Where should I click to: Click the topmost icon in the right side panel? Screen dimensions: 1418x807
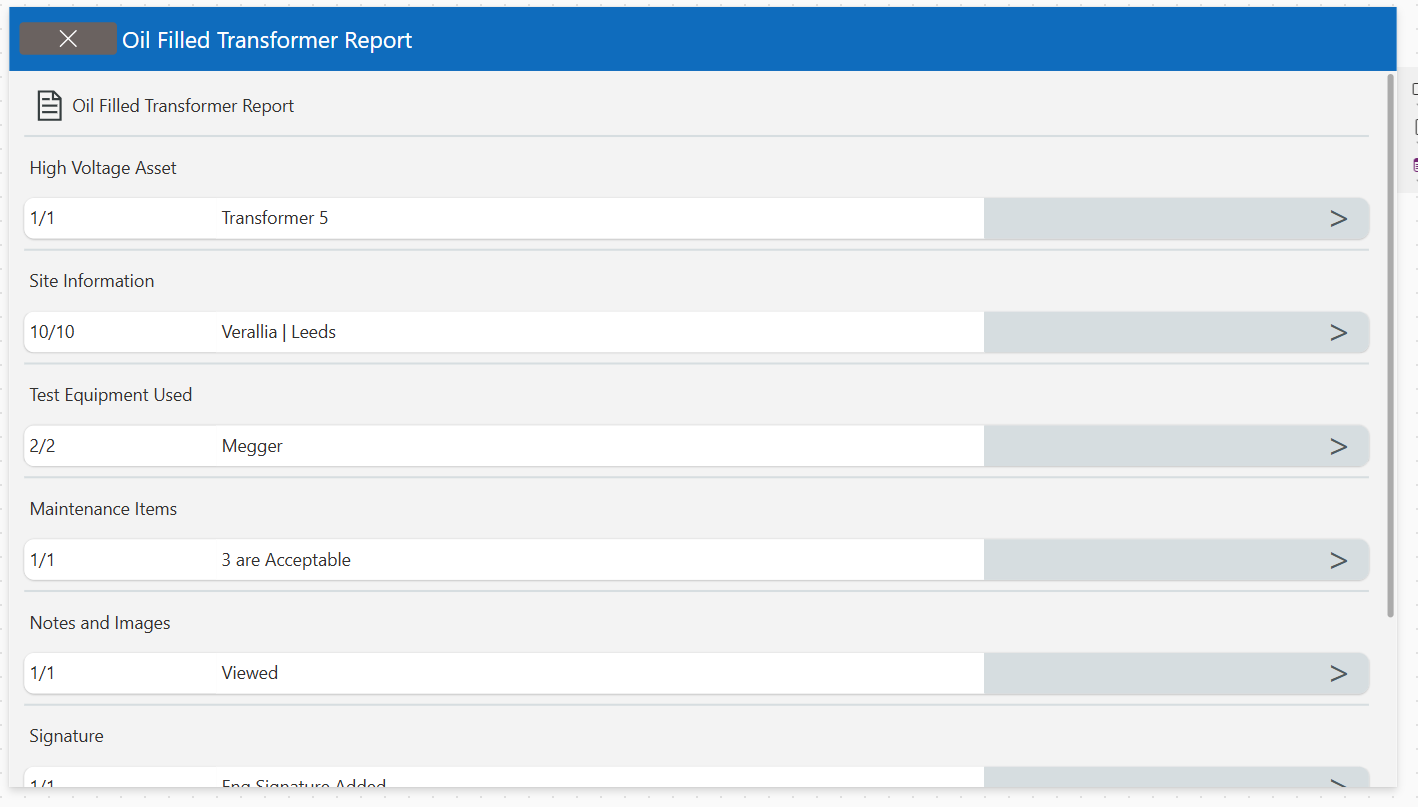click(1411, 88)
